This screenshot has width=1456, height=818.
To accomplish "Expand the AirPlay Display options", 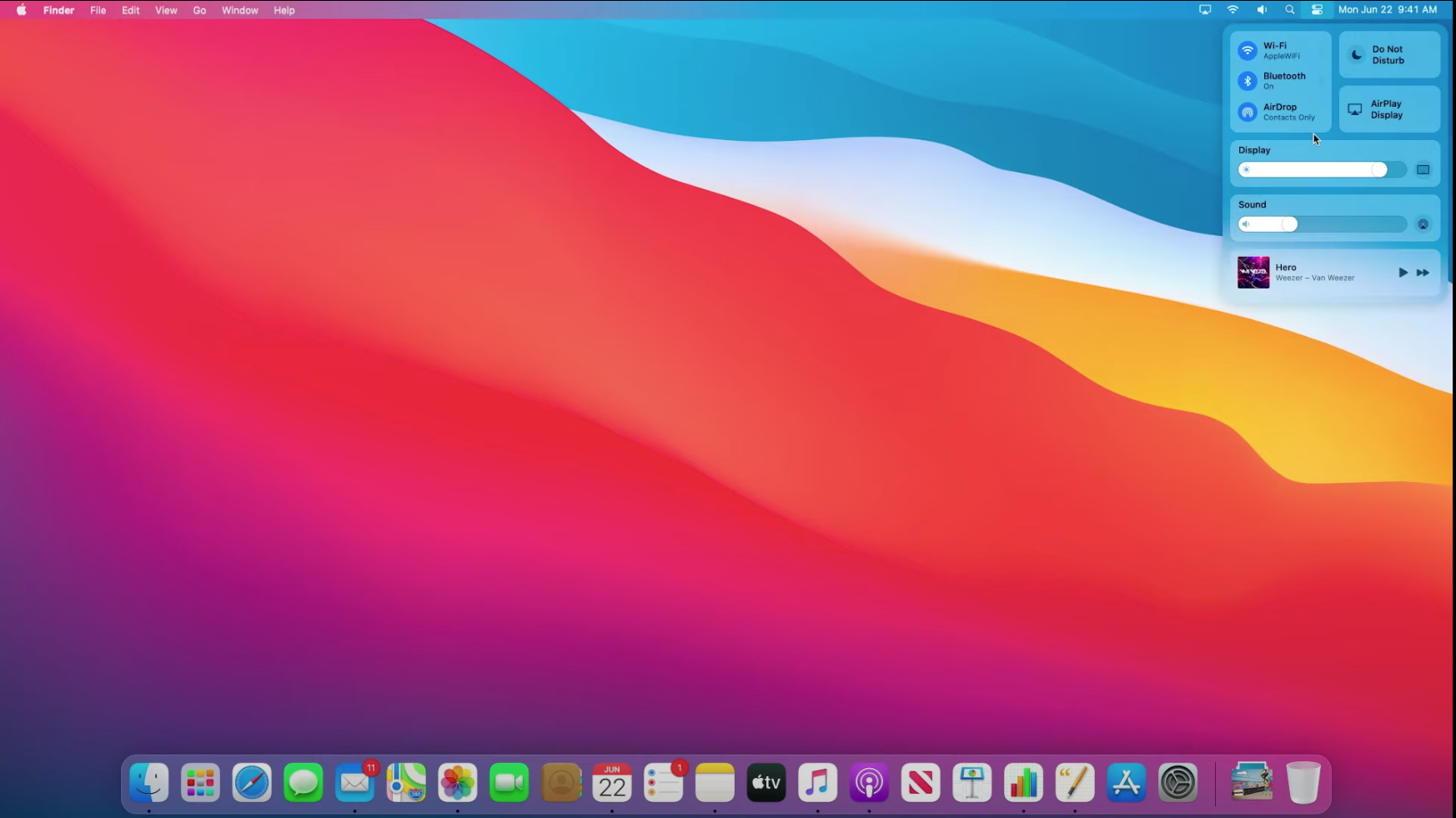I will coord(1387,109).
